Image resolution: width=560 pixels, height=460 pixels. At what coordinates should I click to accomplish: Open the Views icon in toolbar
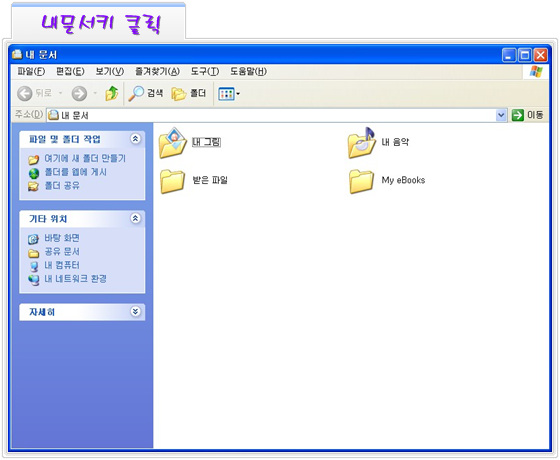coord(226,94)
